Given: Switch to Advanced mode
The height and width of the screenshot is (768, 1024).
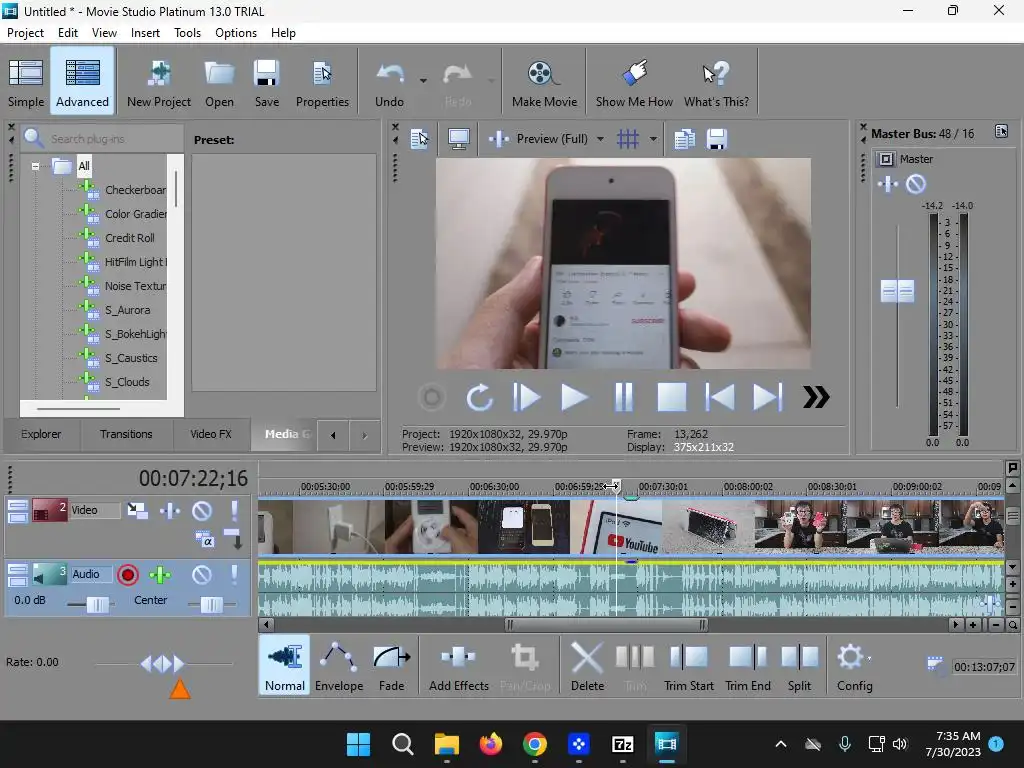Looking at the screenshot, I should [82, 82].
